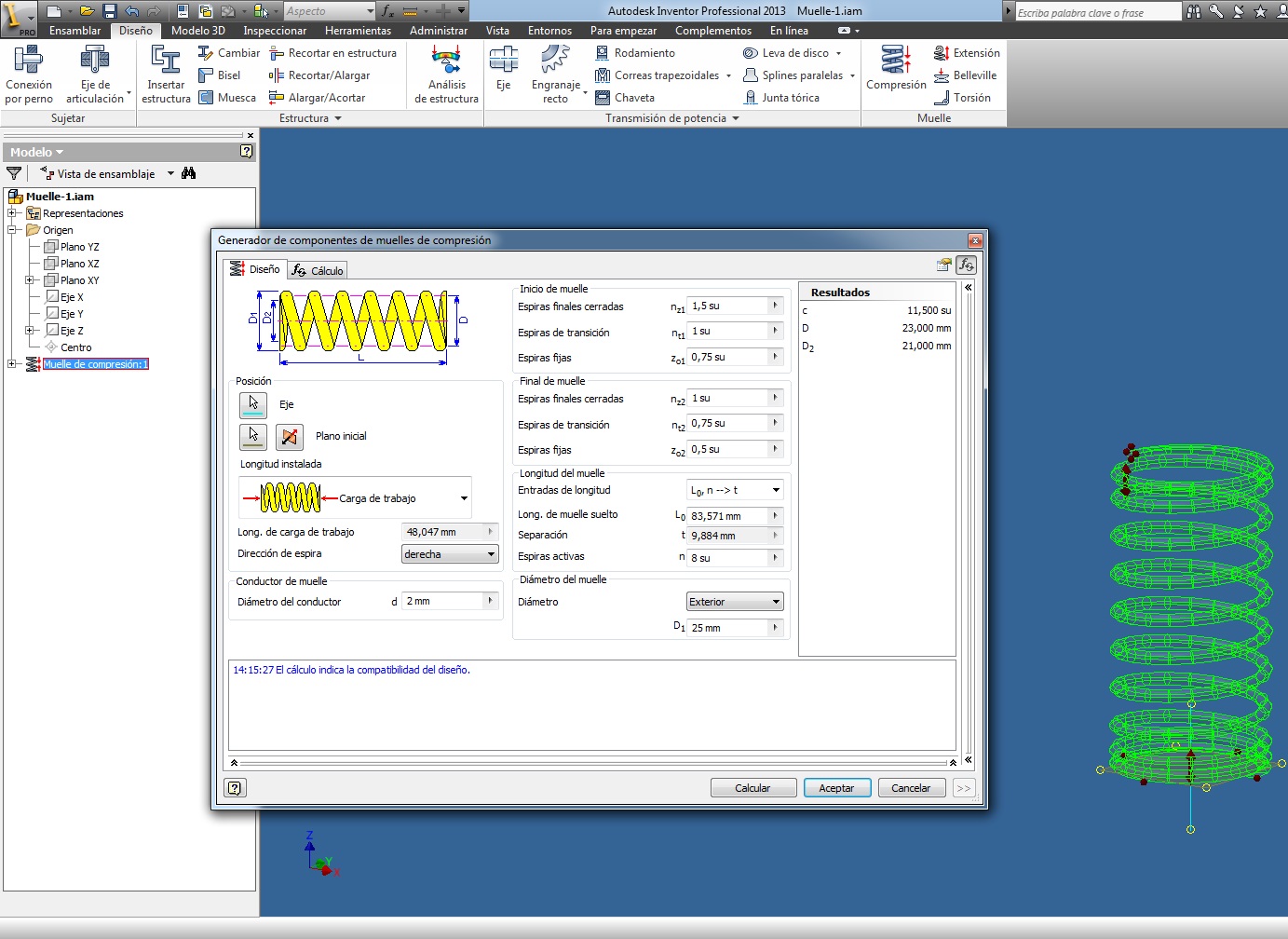Open the Chaveta generator
1288x939 pixels.
(x=625, y=98)
